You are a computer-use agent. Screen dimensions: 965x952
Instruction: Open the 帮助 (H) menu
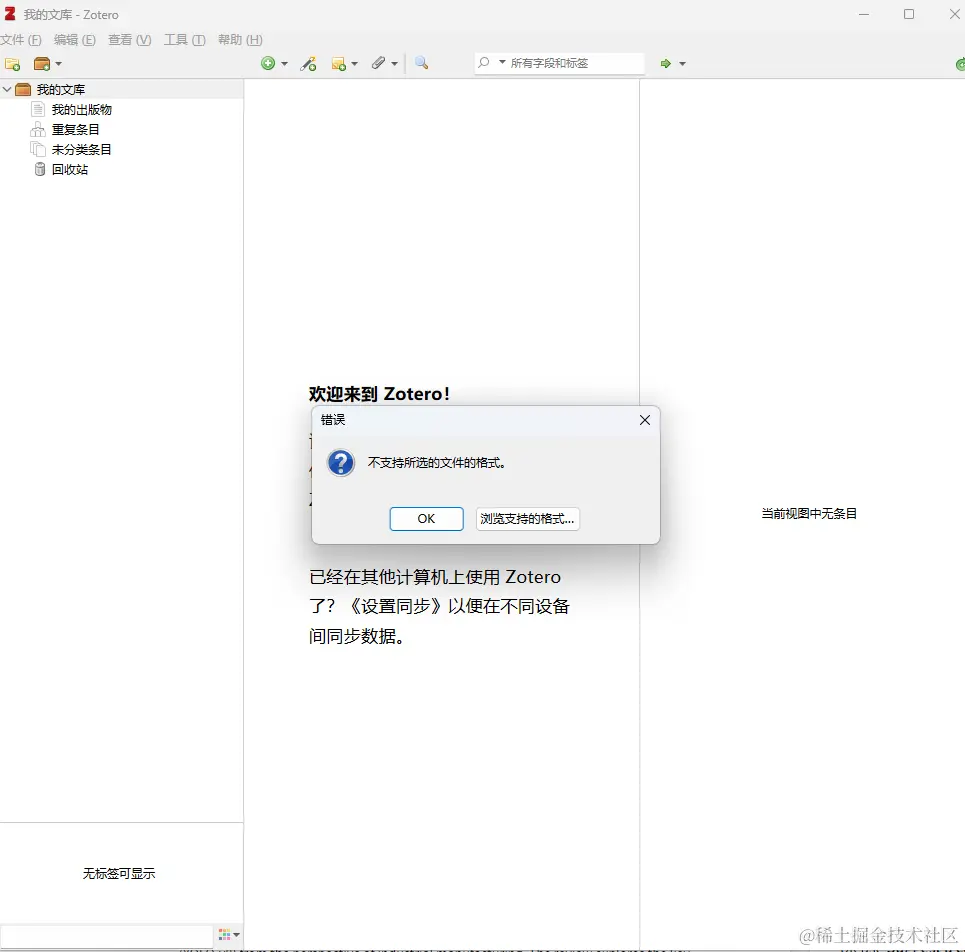(240, 40)
